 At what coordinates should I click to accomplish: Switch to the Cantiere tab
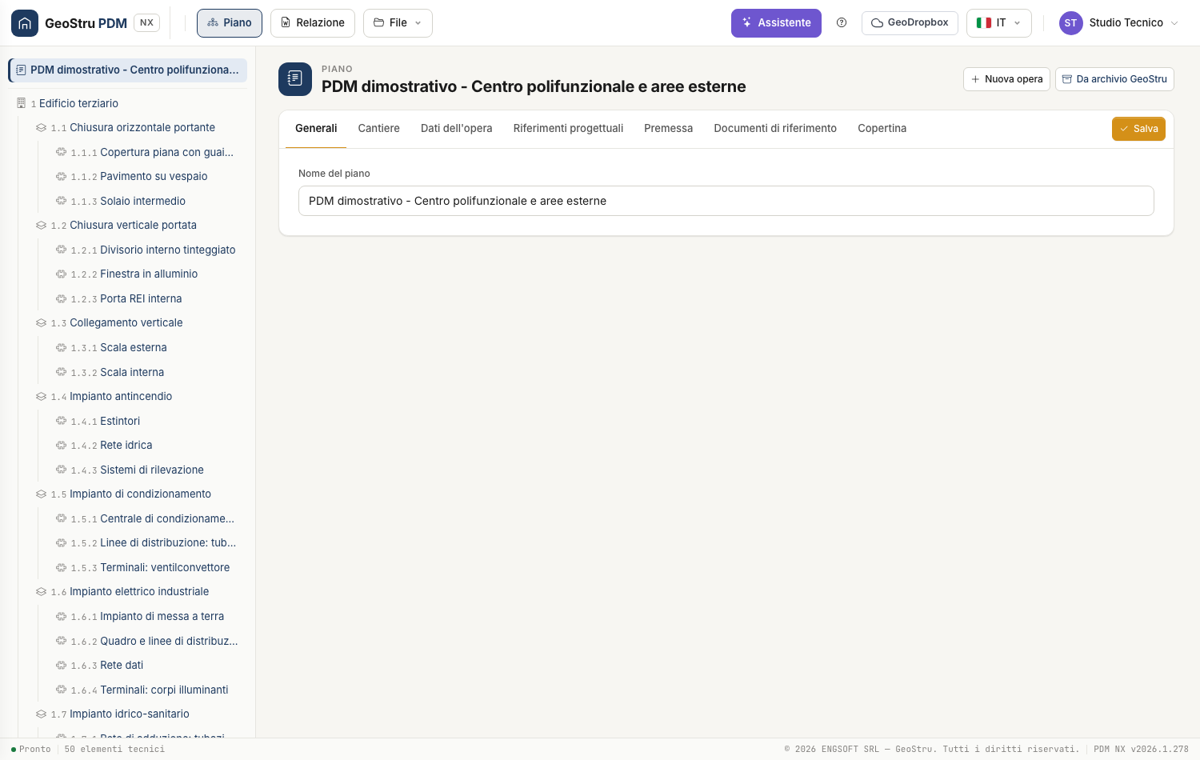(379, 128)
